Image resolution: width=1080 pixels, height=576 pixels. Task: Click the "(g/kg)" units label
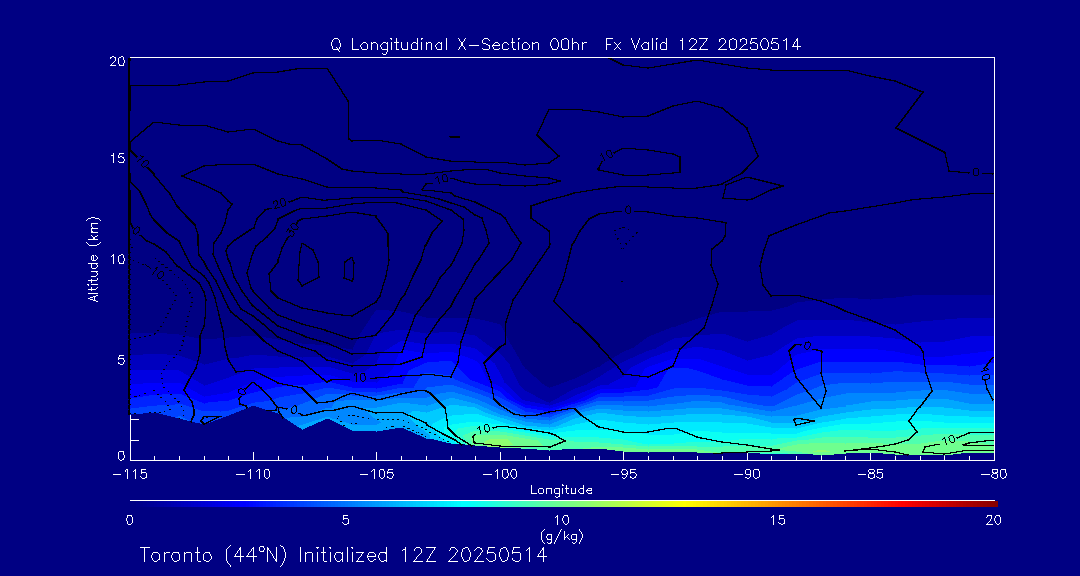point(561,536)
